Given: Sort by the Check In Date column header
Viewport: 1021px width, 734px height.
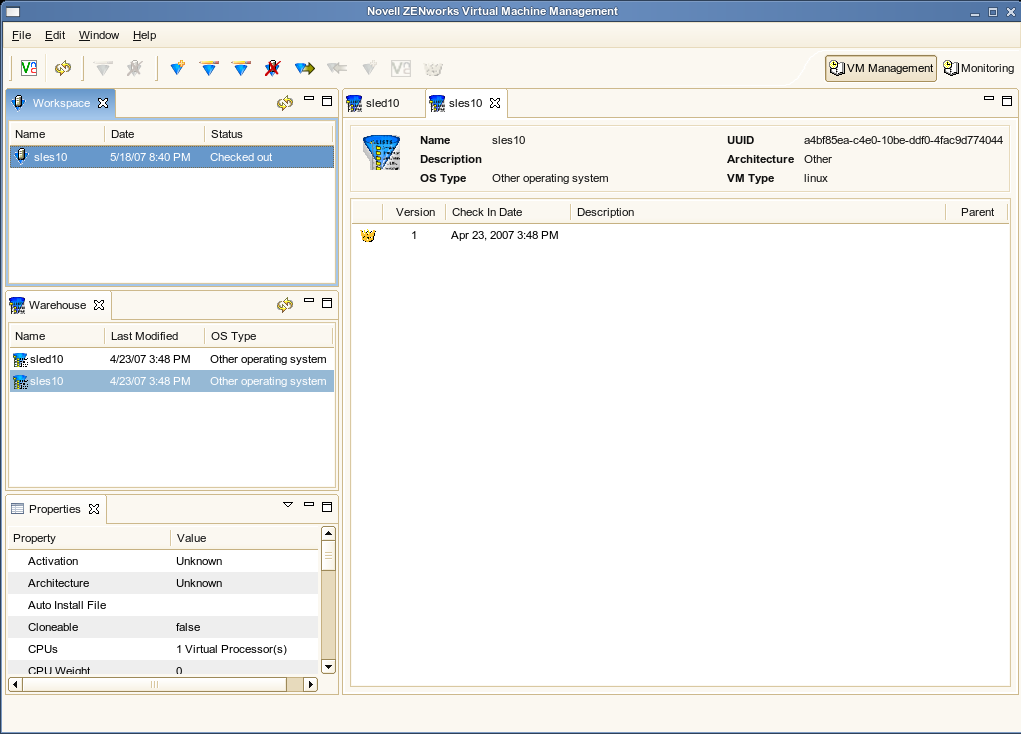Looking at the screenshot, I should 487,212.
